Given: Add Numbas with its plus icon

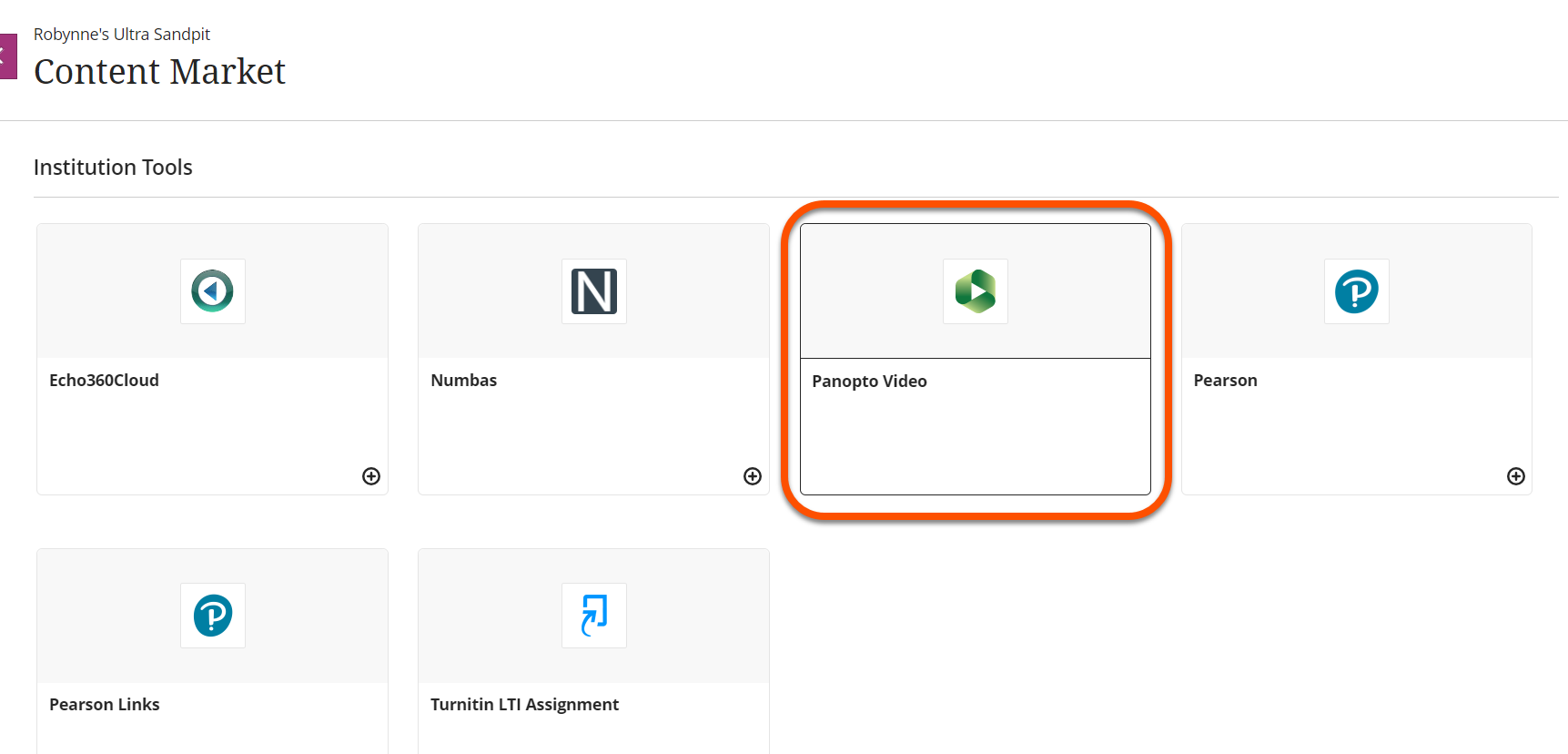Looking at the screenshot, I should coord(753,476).
